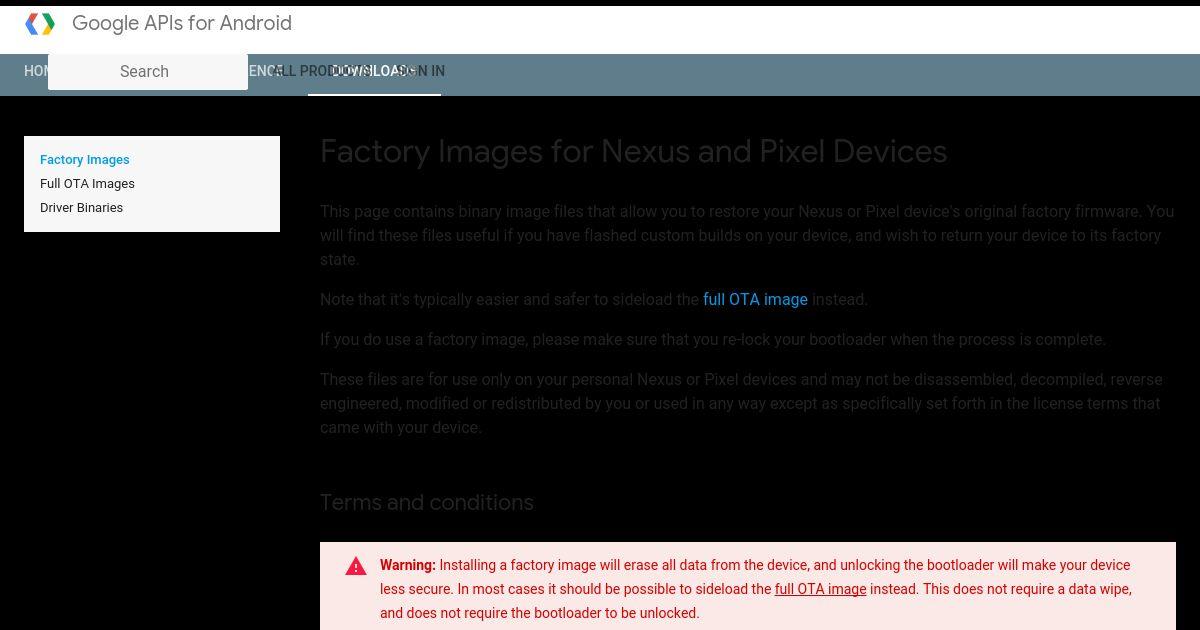Switch to the DOWNLOADS tab
The height and width of the screenshot is (630, 1200).
(x=374, y=71)
